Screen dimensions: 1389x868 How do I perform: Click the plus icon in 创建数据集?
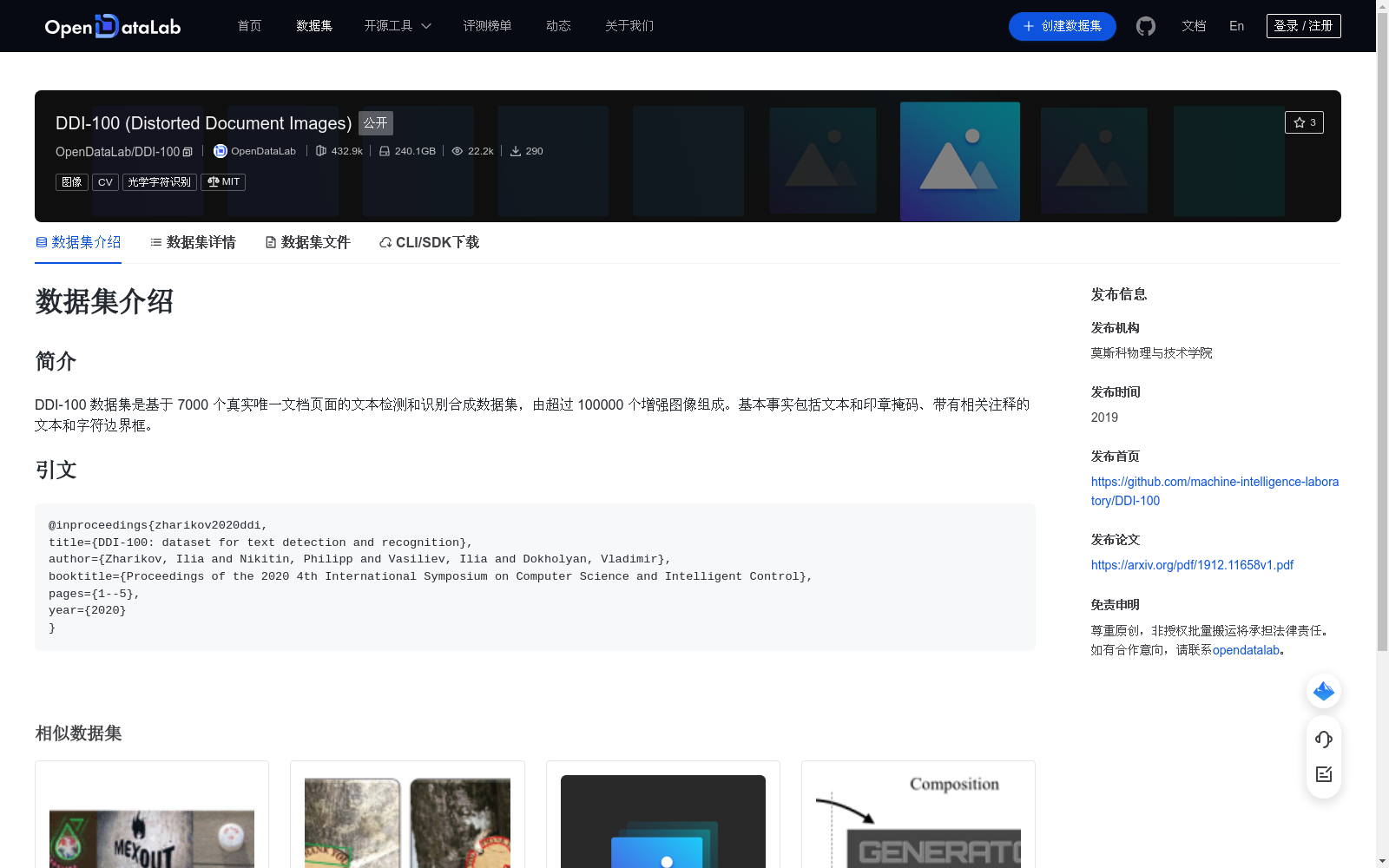(1029, 26)
